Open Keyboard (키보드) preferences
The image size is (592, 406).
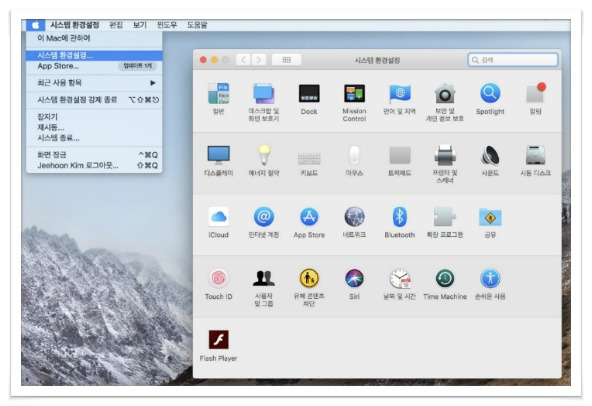(x=309, y=159)
